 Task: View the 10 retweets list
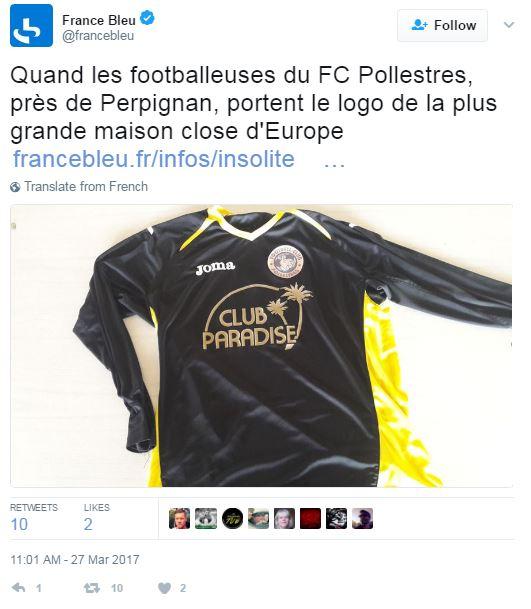33,518
